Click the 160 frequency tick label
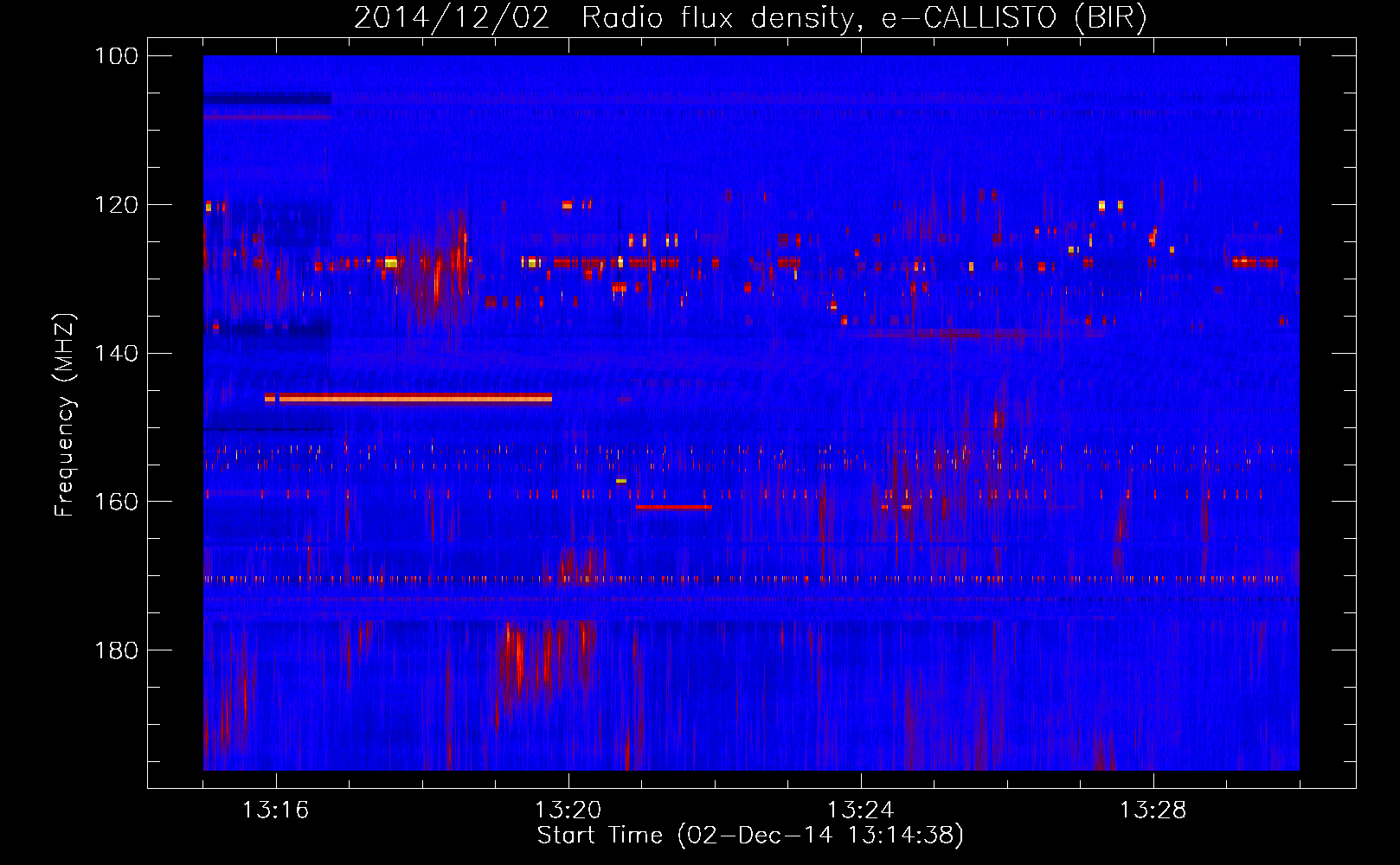 pos(118,502)
